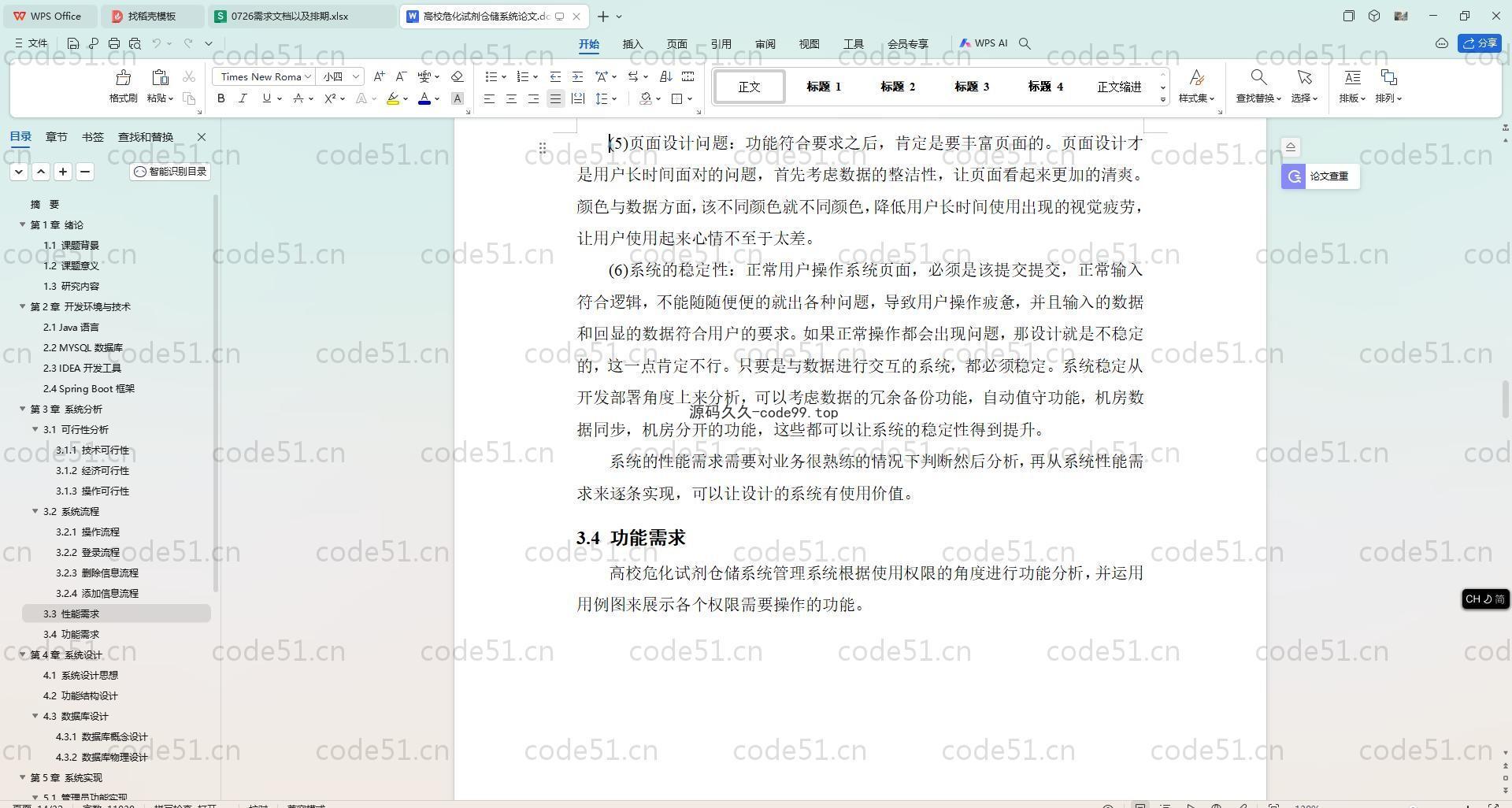Click the cloud sync icon near Share
Image resolution: width=1512 pixels, height=808 pixels.
pyautogui.click(x=1442, y=43)
